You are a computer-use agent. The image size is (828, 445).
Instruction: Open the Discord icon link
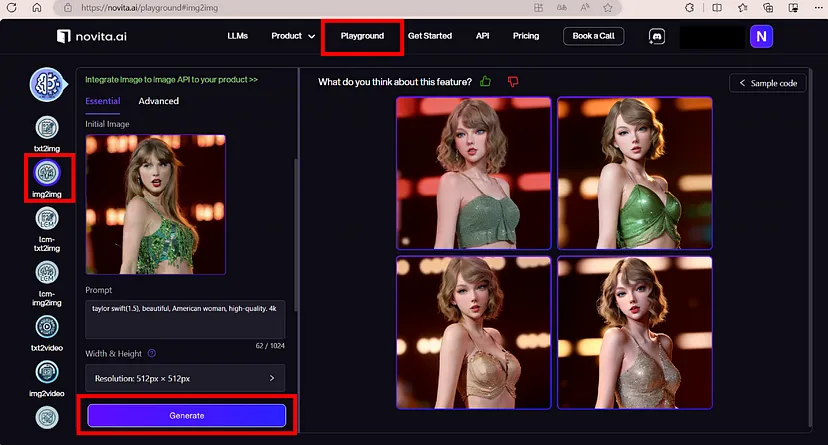coord(657,36)
